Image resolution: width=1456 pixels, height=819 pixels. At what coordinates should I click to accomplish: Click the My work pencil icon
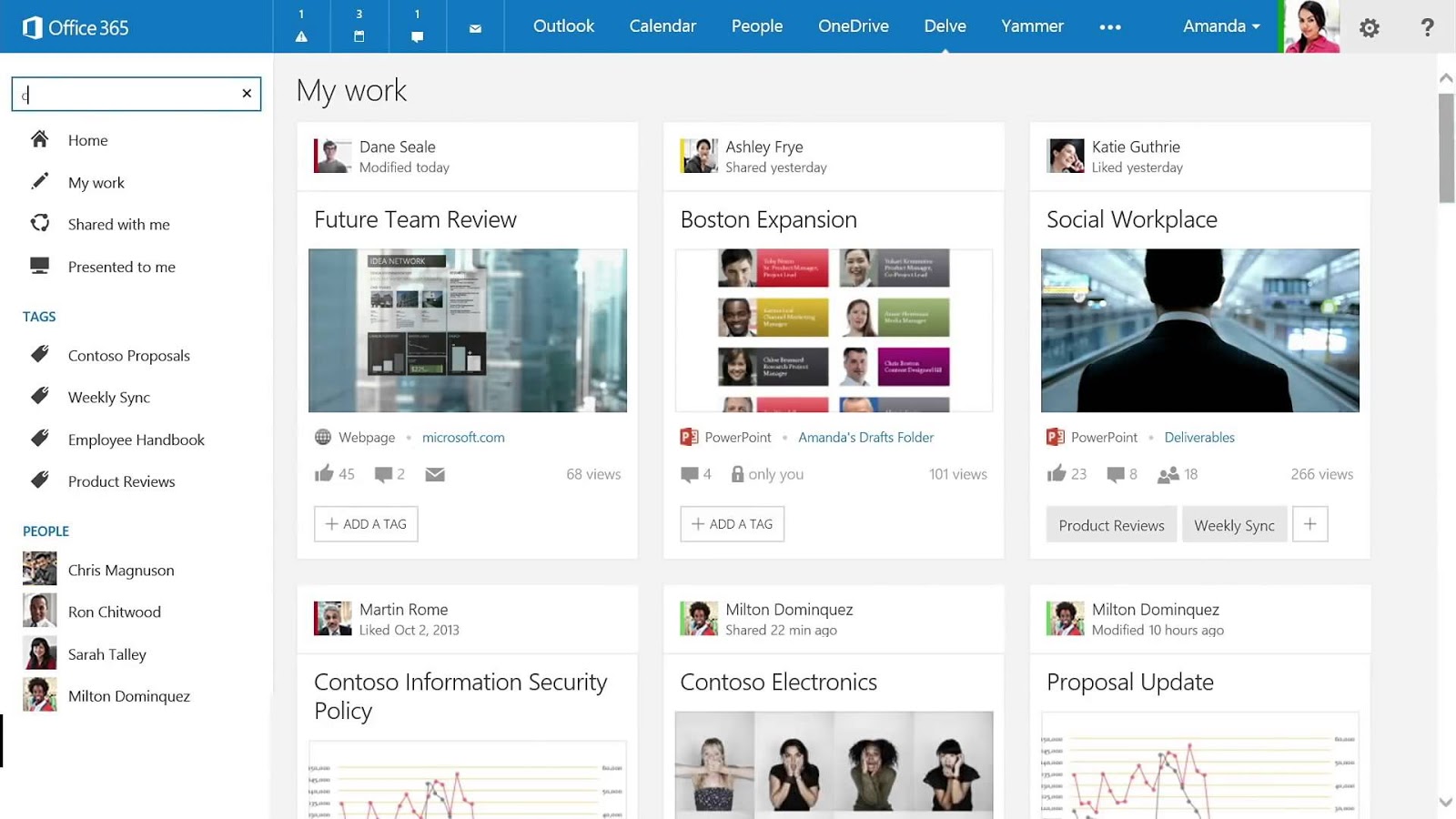point(39,182)
